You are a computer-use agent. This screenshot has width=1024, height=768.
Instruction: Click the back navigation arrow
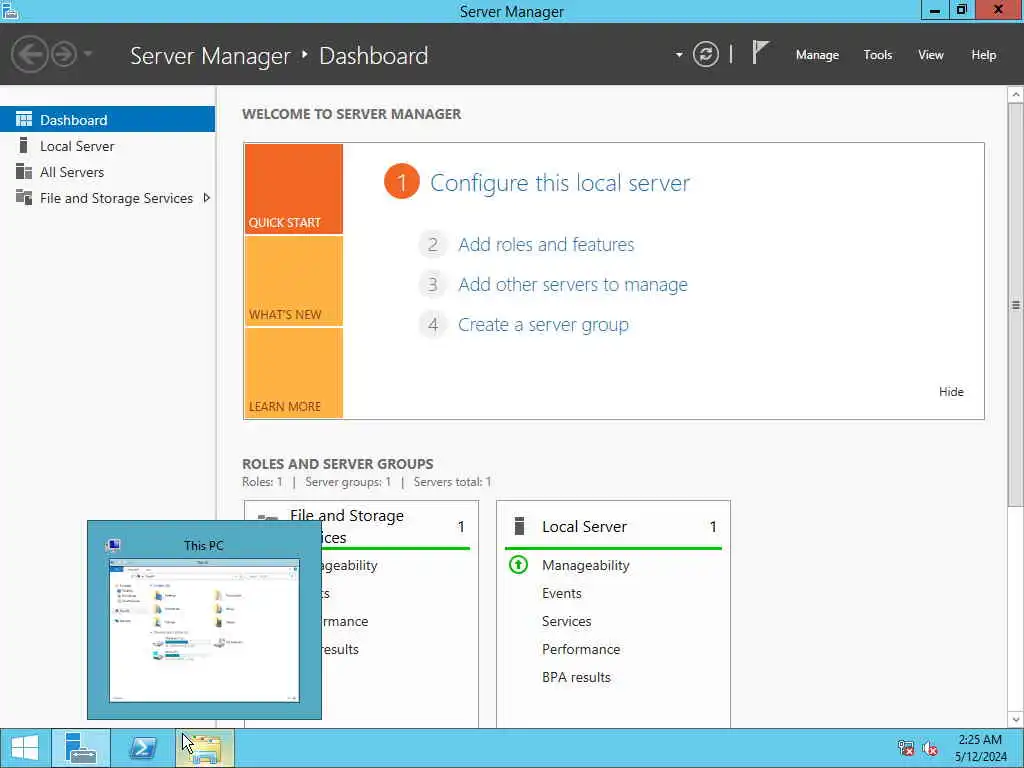[29, 54]
